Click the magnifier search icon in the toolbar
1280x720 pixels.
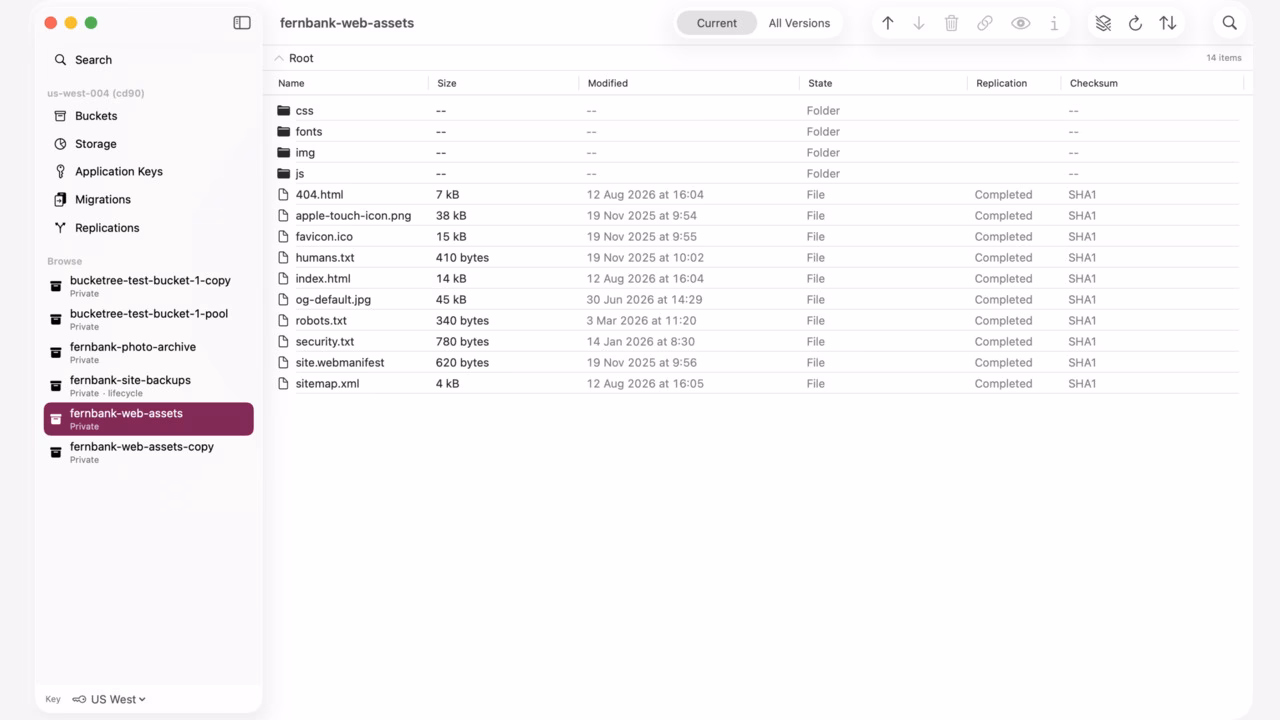1230,23
